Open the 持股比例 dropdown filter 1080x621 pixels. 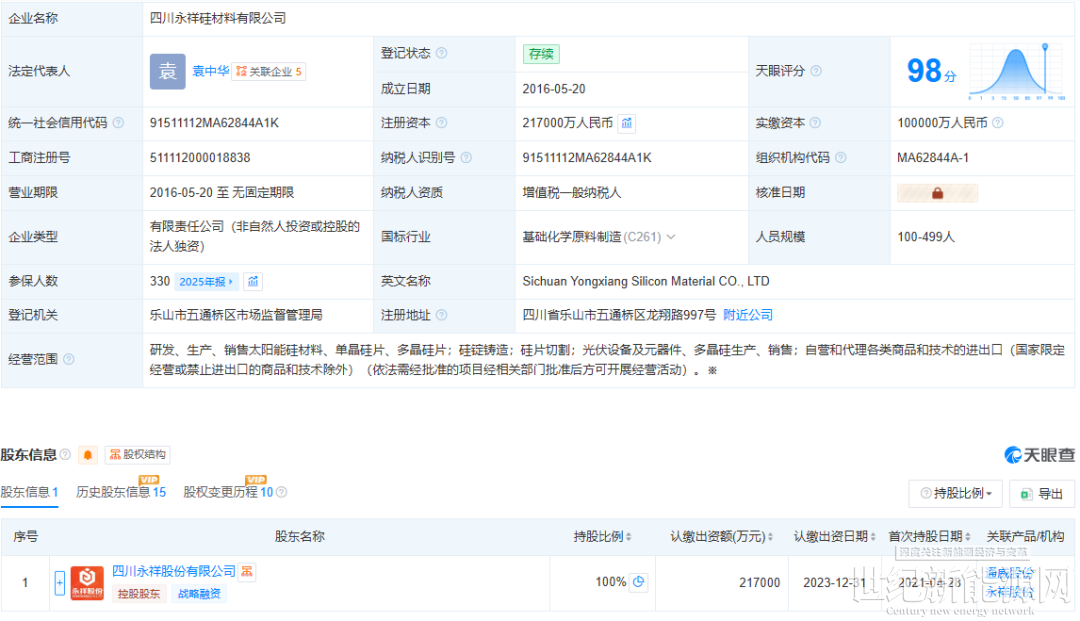[x=956, y=494]
